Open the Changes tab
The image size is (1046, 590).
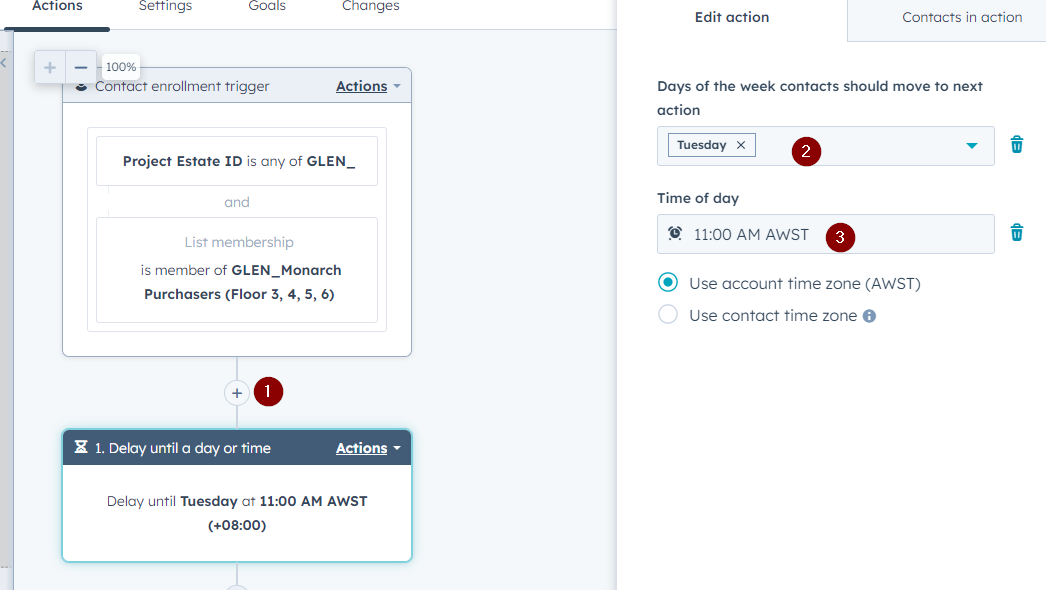click(371, 7)
